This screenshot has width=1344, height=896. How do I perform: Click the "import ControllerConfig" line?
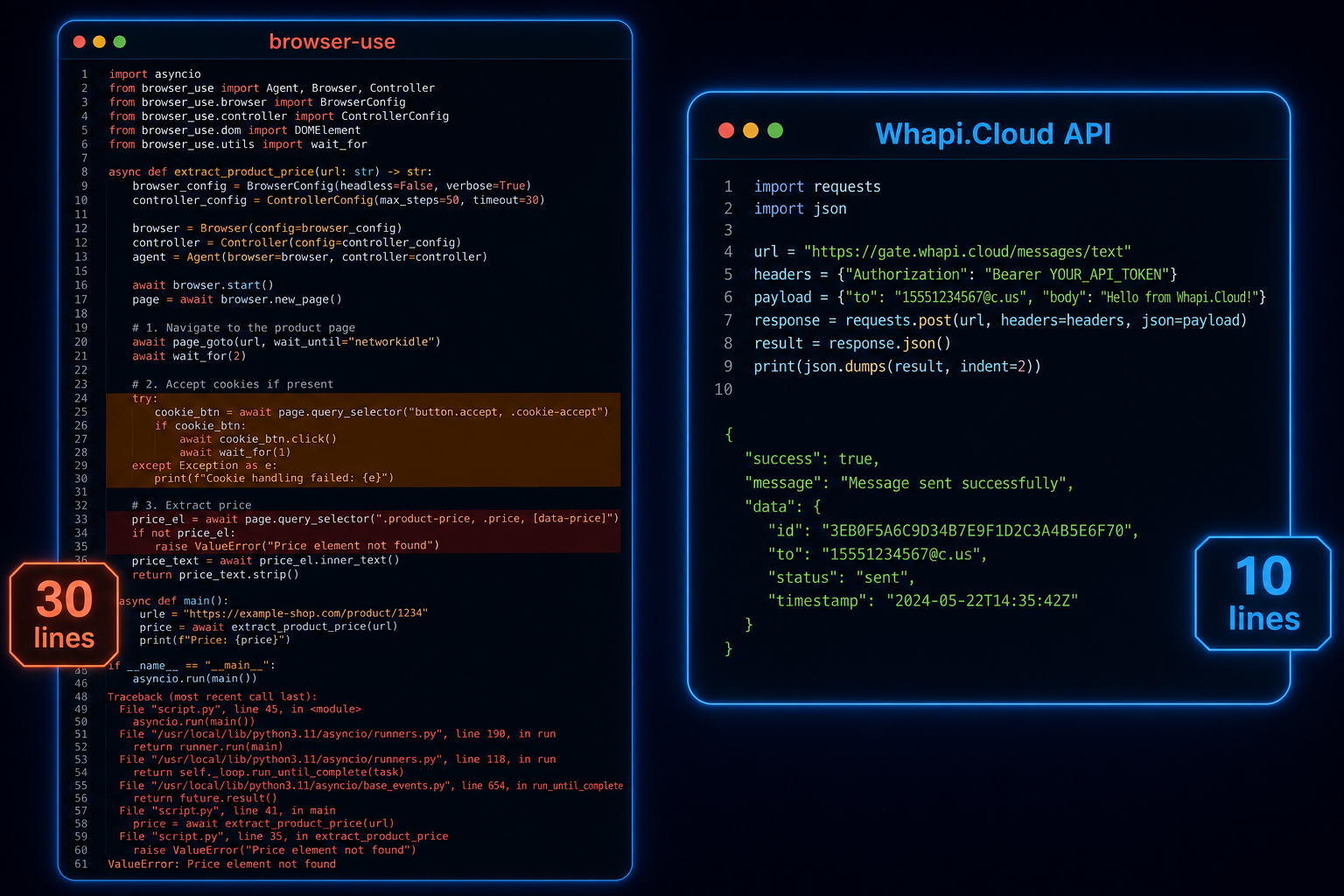click(278, 116)
